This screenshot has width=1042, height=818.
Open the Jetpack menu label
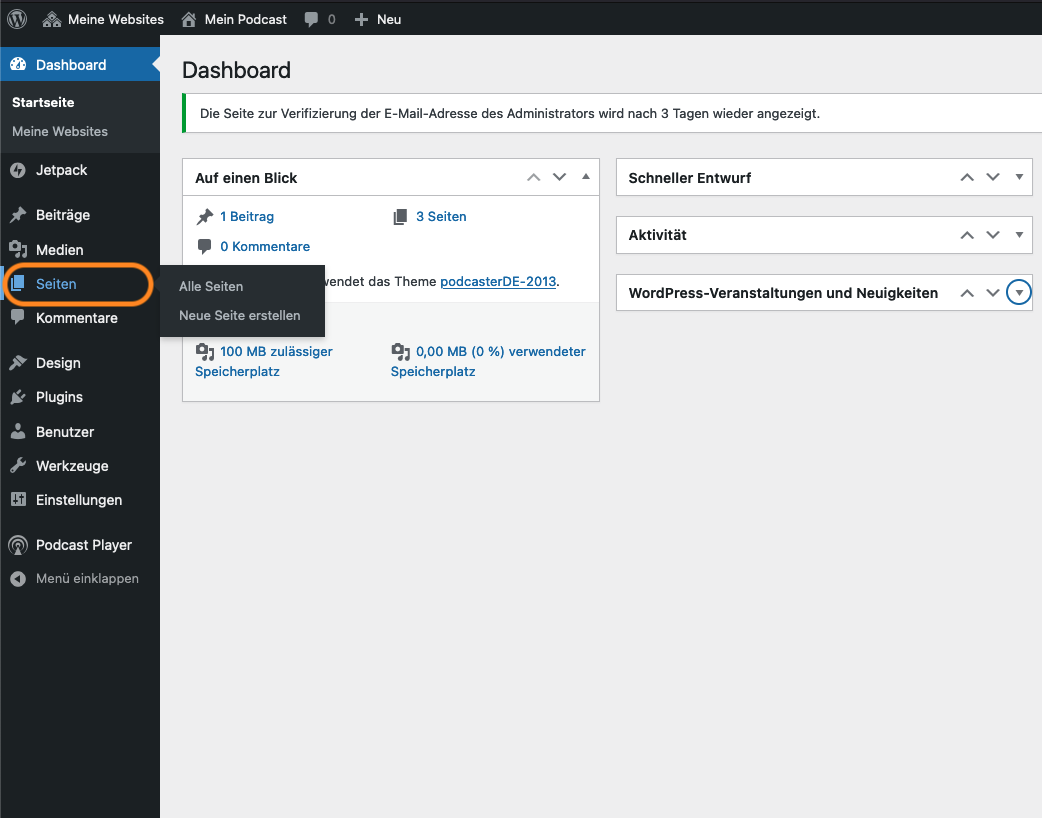[x=61, y=170]
